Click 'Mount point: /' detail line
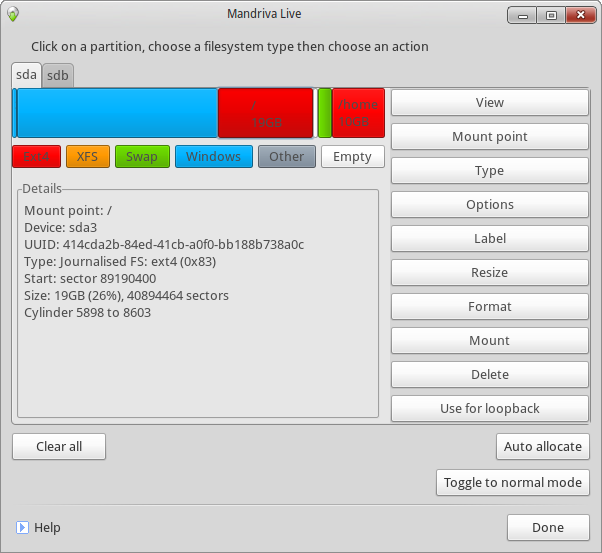 click(68, 210)
